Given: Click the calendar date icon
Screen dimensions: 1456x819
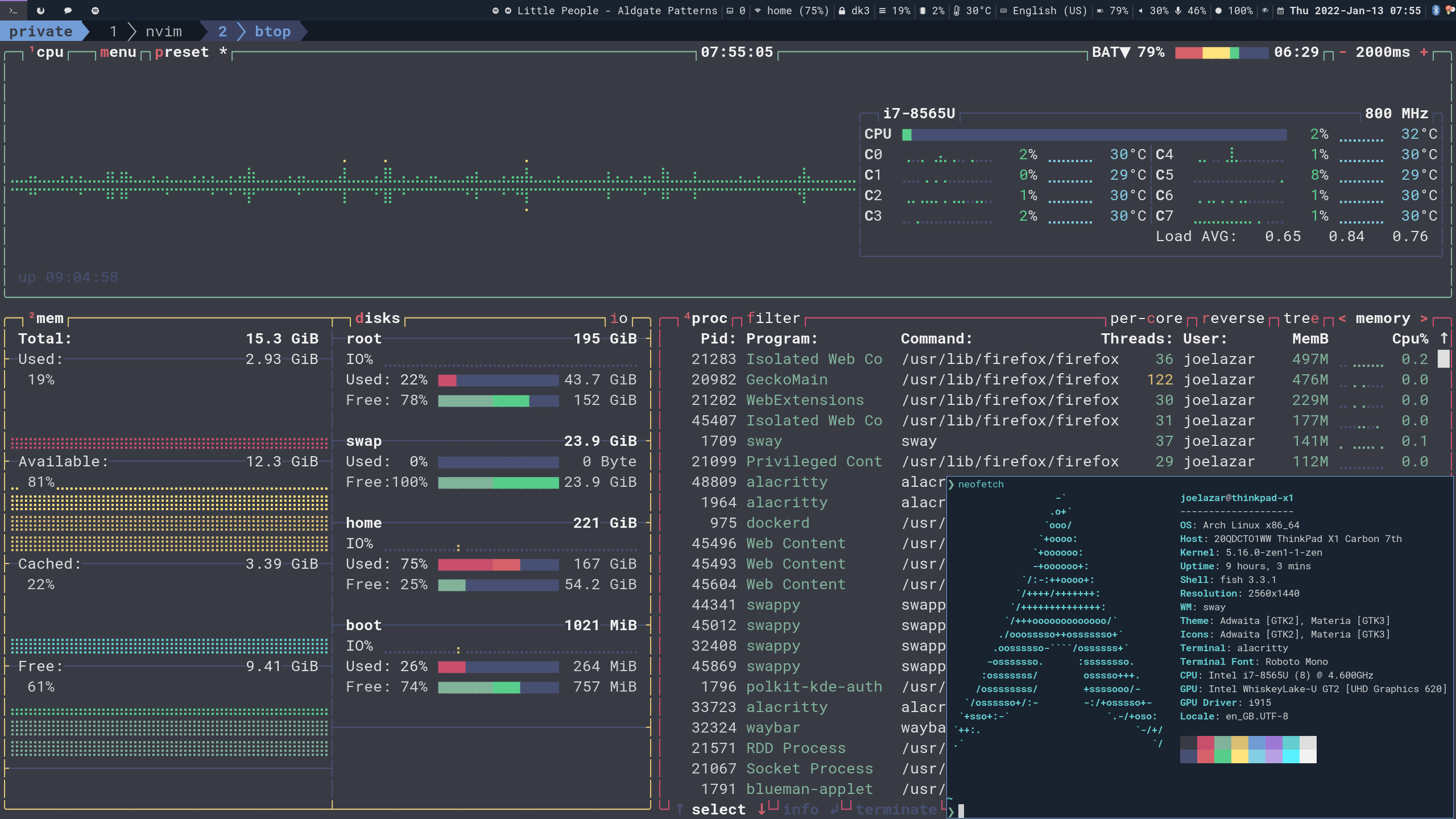Looking at the screenshot, I should 1280,11.
